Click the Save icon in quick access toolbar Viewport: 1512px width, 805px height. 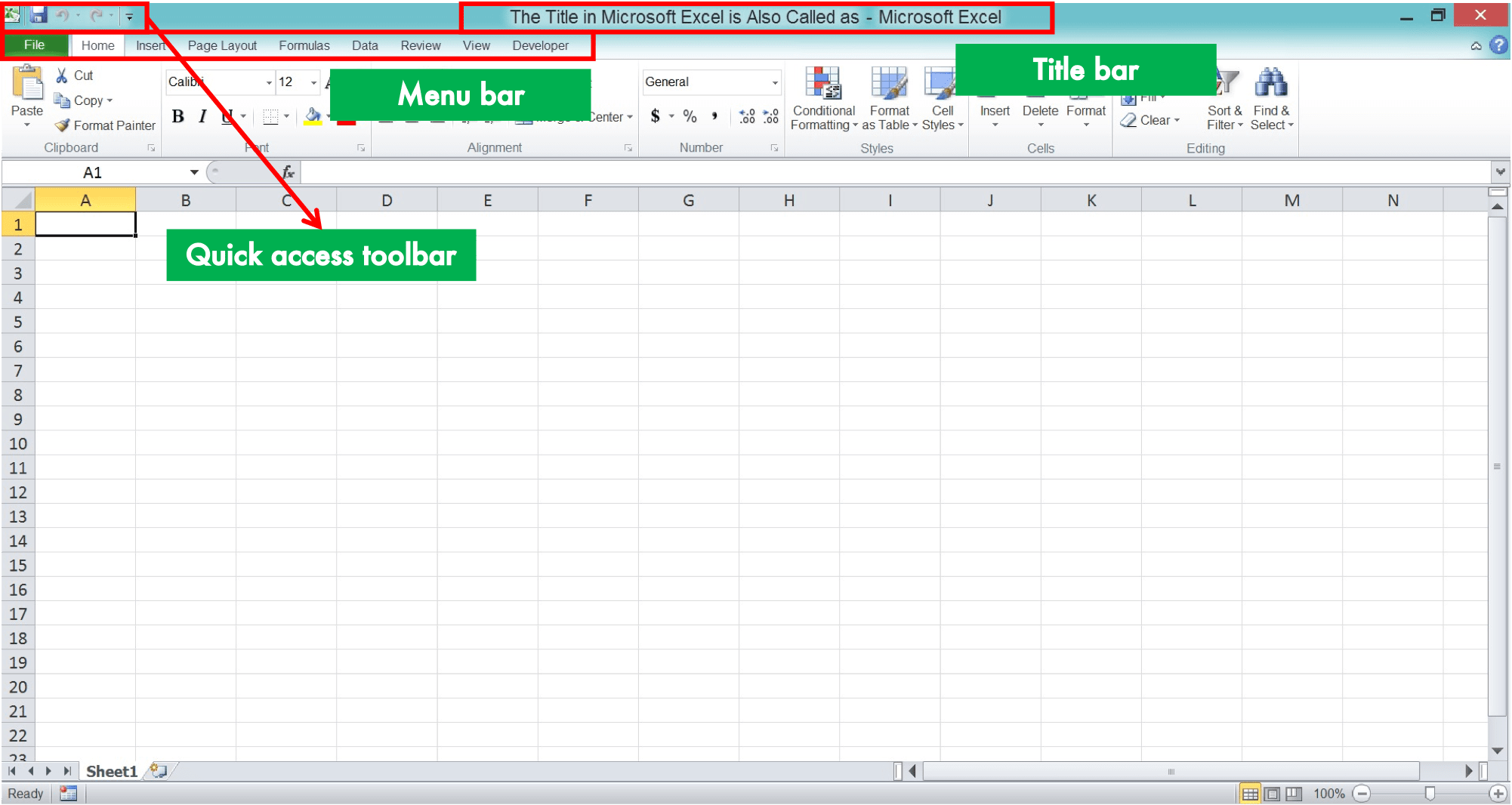pyautogui.click(x=39, y=15)
